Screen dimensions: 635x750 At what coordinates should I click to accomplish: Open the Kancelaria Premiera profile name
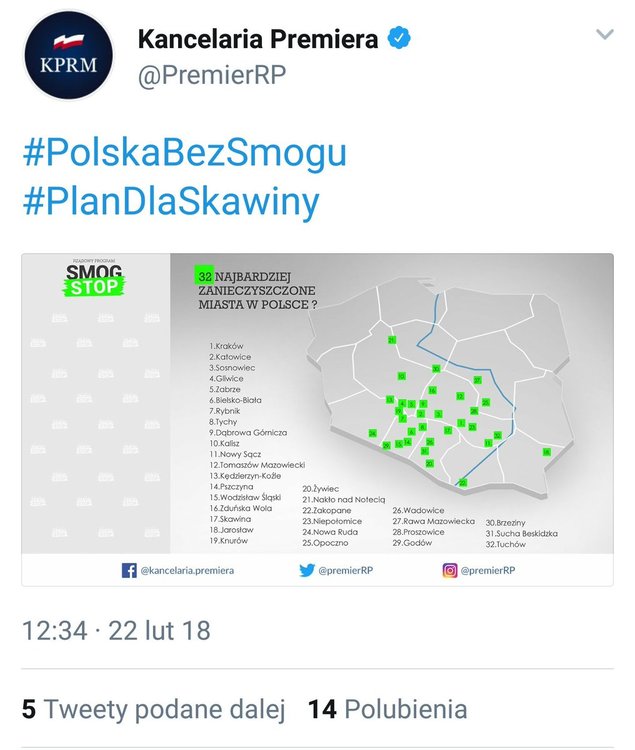point(258,39)
